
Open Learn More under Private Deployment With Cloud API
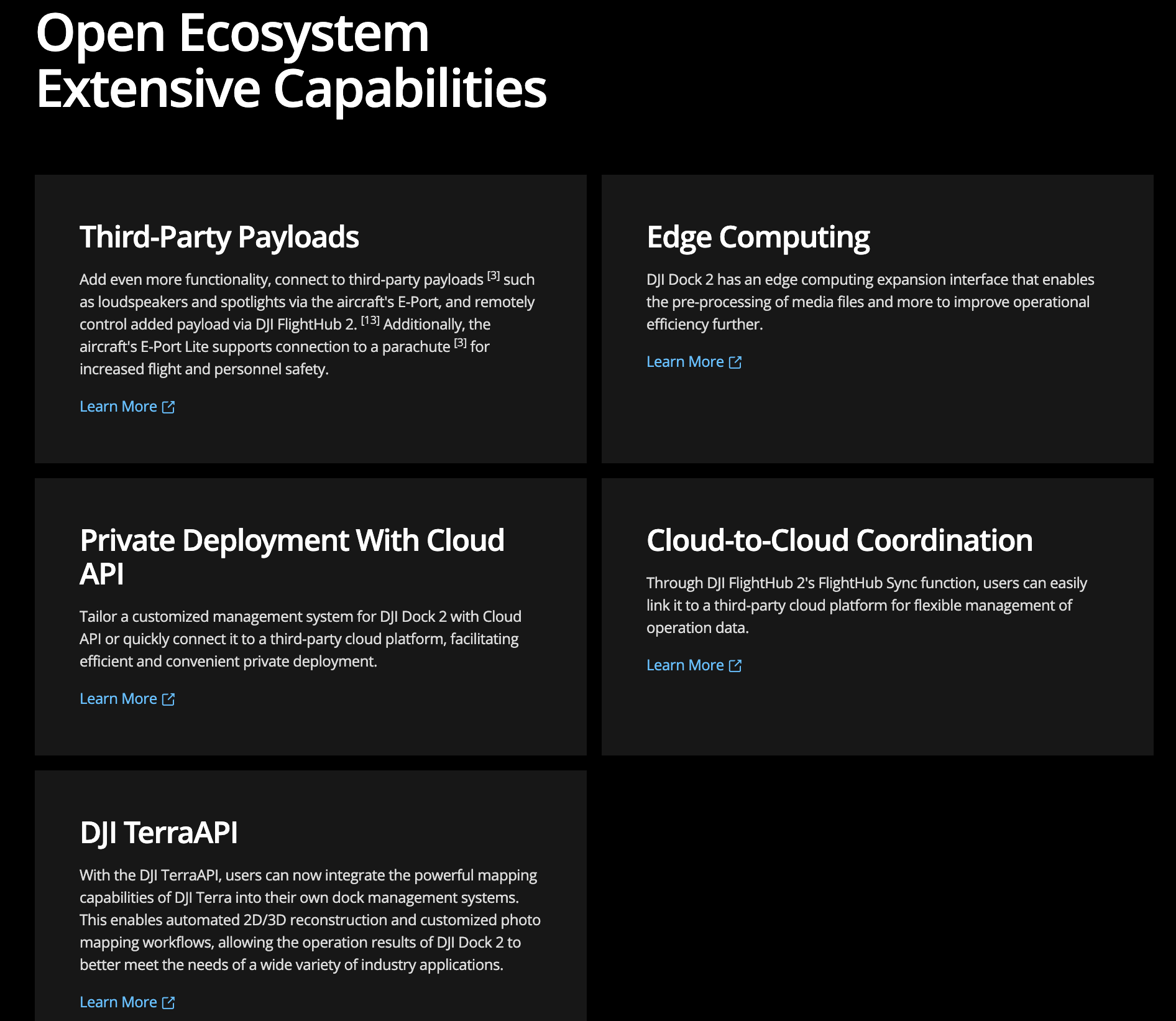127,699
